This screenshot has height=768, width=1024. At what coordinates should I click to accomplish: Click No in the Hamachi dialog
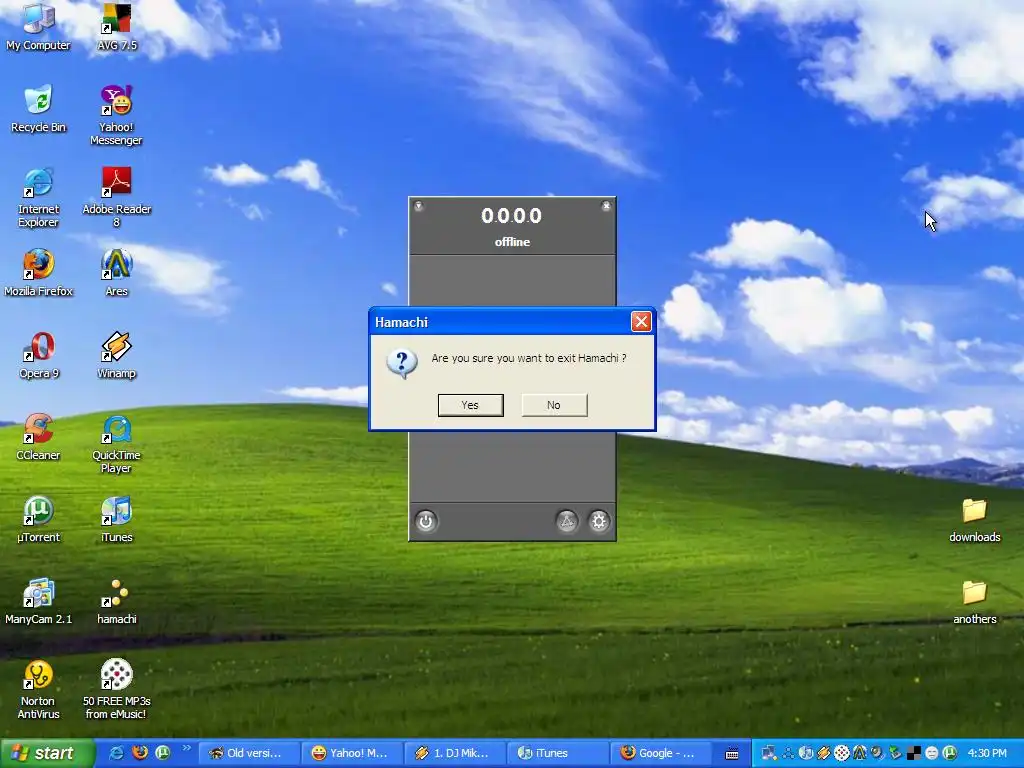554,405
